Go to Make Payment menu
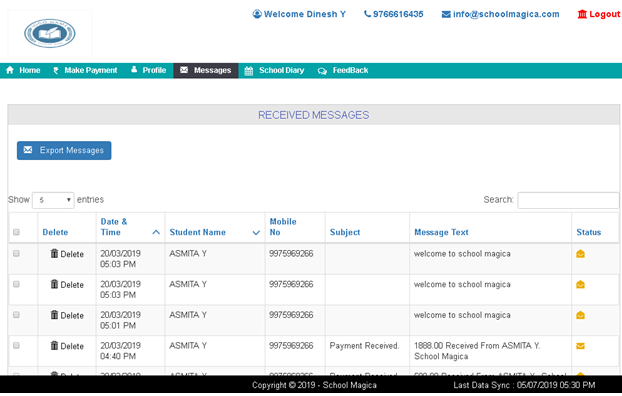622x396 pixels. tap(85, 70)
